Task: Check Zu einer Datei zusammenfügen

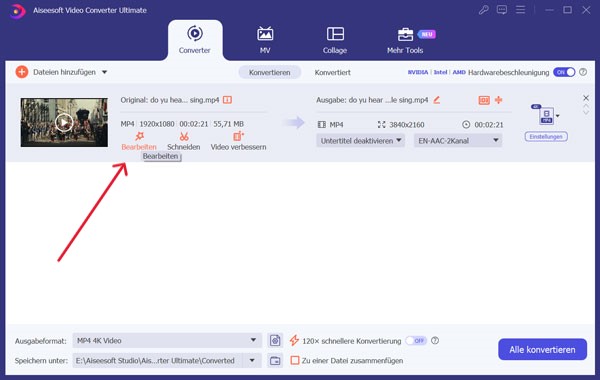Action: tap(295, 360)
